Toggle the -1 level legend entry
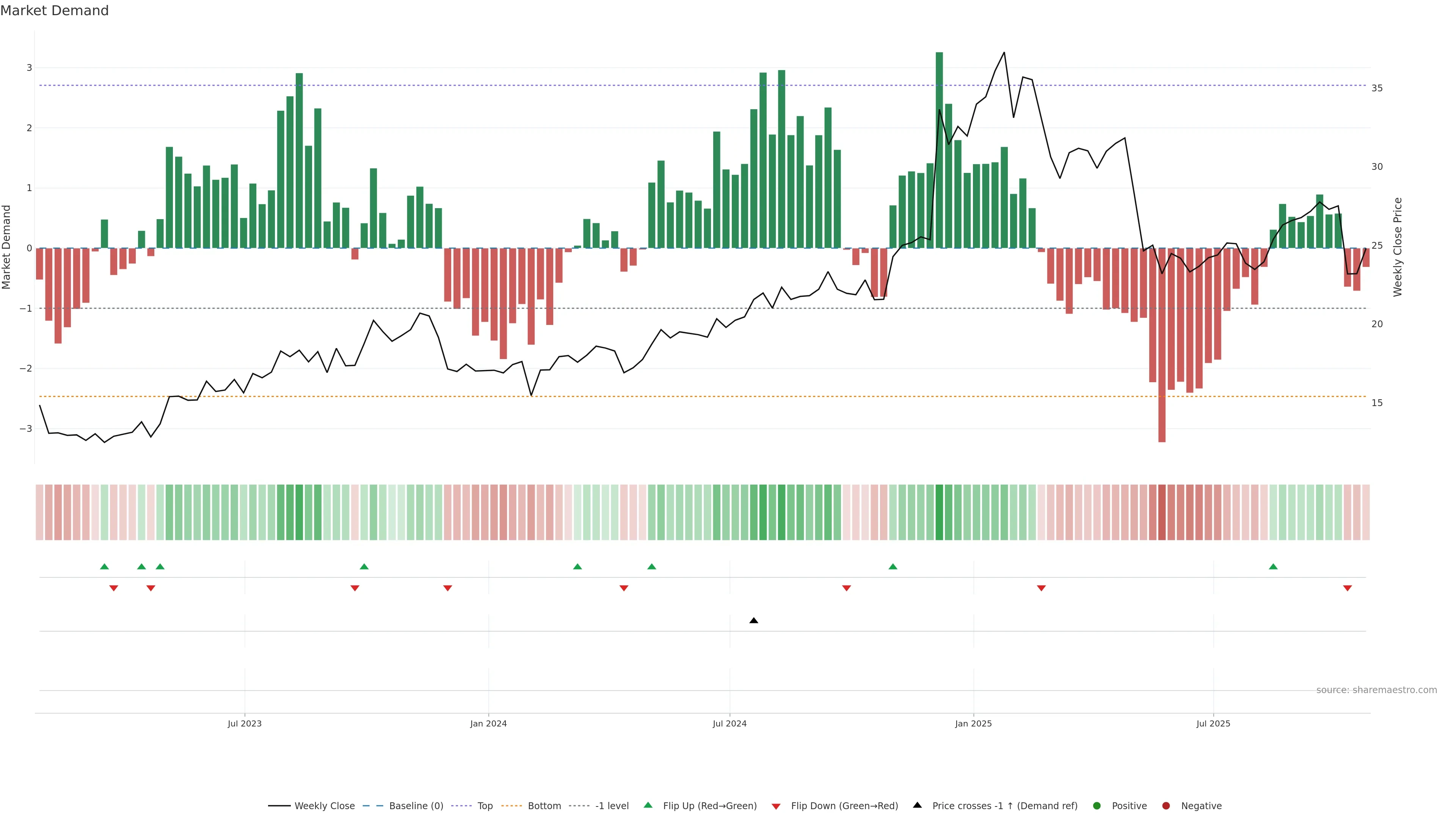This screenshot has height=819, width=1456. point(612,806)
